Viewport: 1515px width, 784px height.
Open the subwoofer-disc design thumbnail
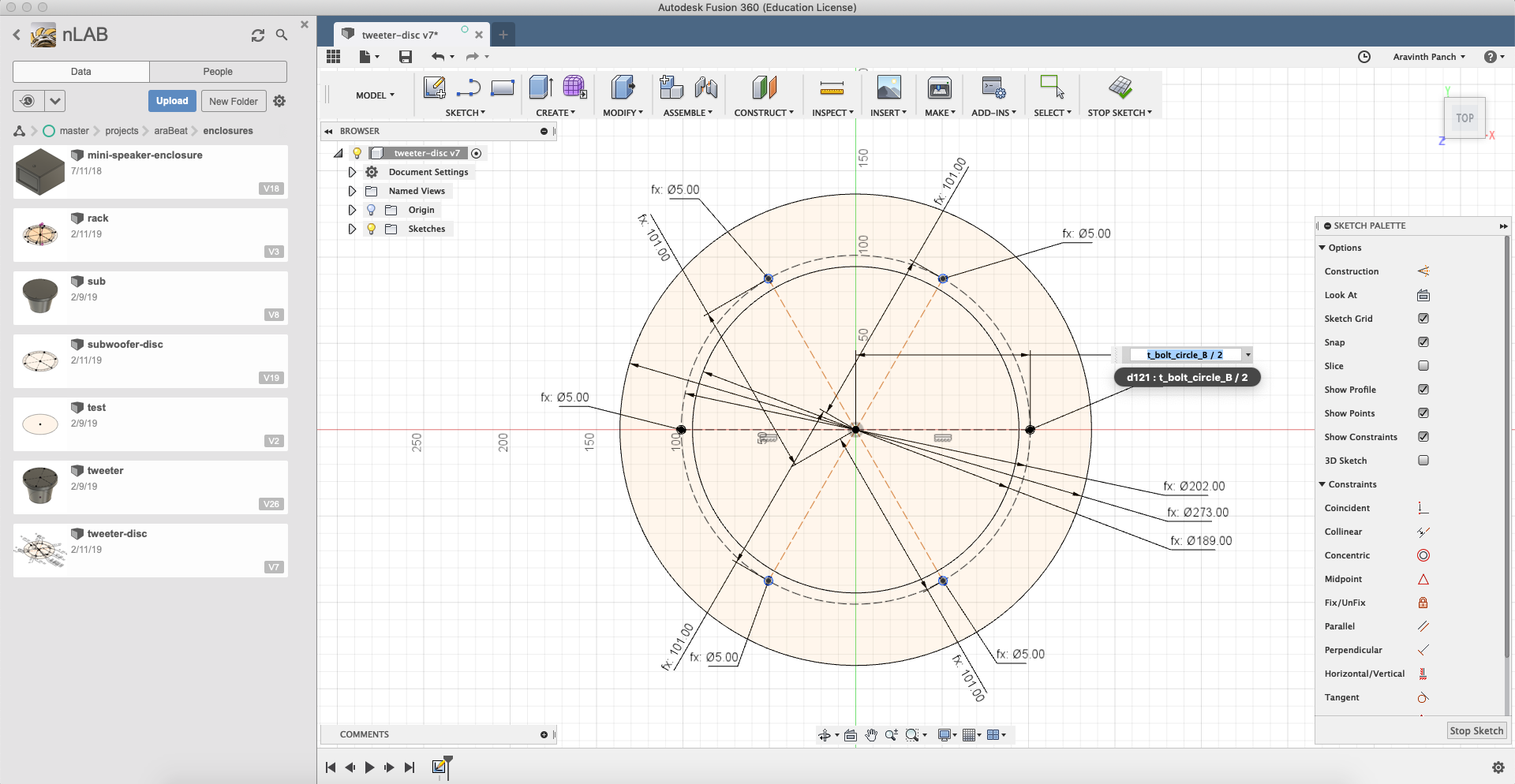(40, 360)
